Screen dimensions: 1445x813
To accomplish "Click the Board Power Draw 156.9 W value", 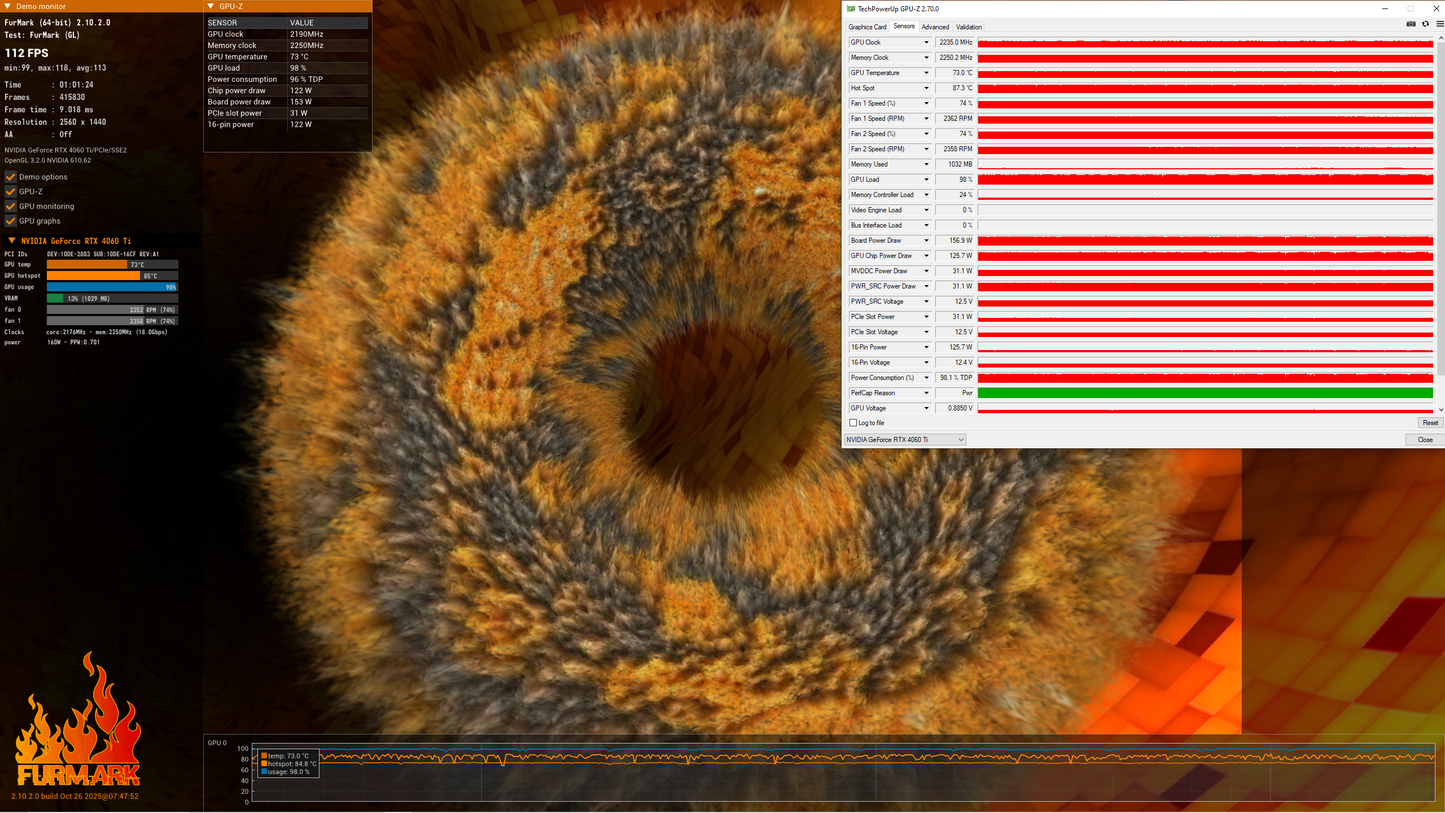I will [954, 241].
